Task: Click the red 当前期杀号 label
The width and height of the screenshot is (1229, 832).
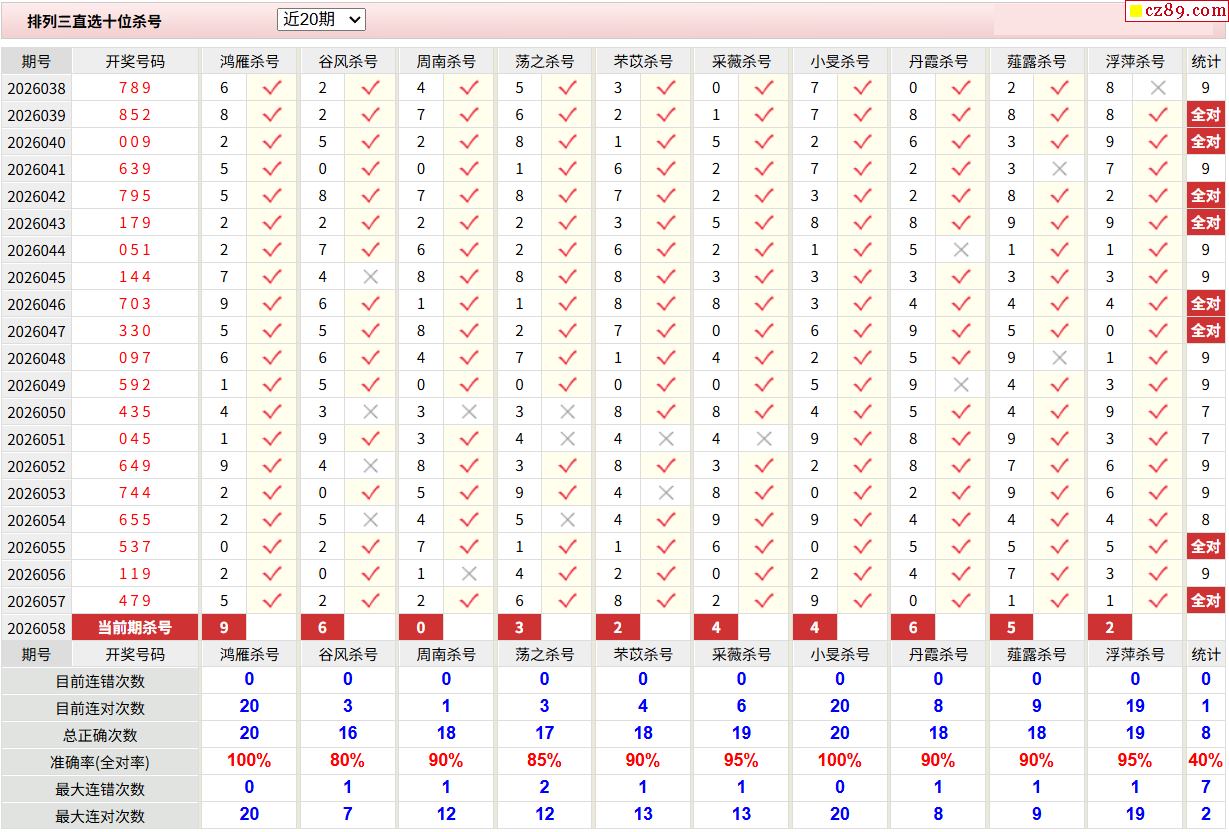Action: coord(135,628)
